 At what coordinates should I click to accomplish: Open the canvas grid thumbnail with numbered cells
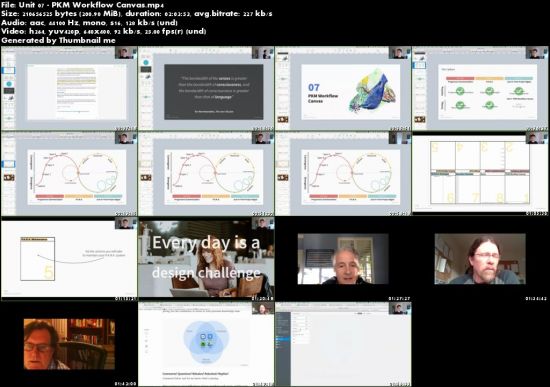point(480,174)
